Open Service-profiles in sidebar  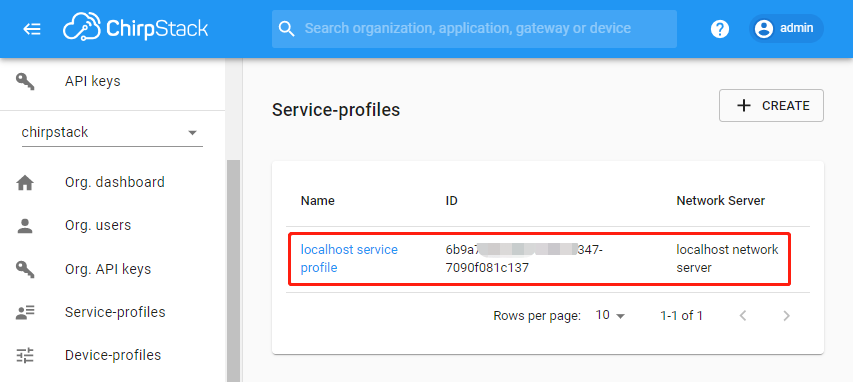tap(113, 312)
